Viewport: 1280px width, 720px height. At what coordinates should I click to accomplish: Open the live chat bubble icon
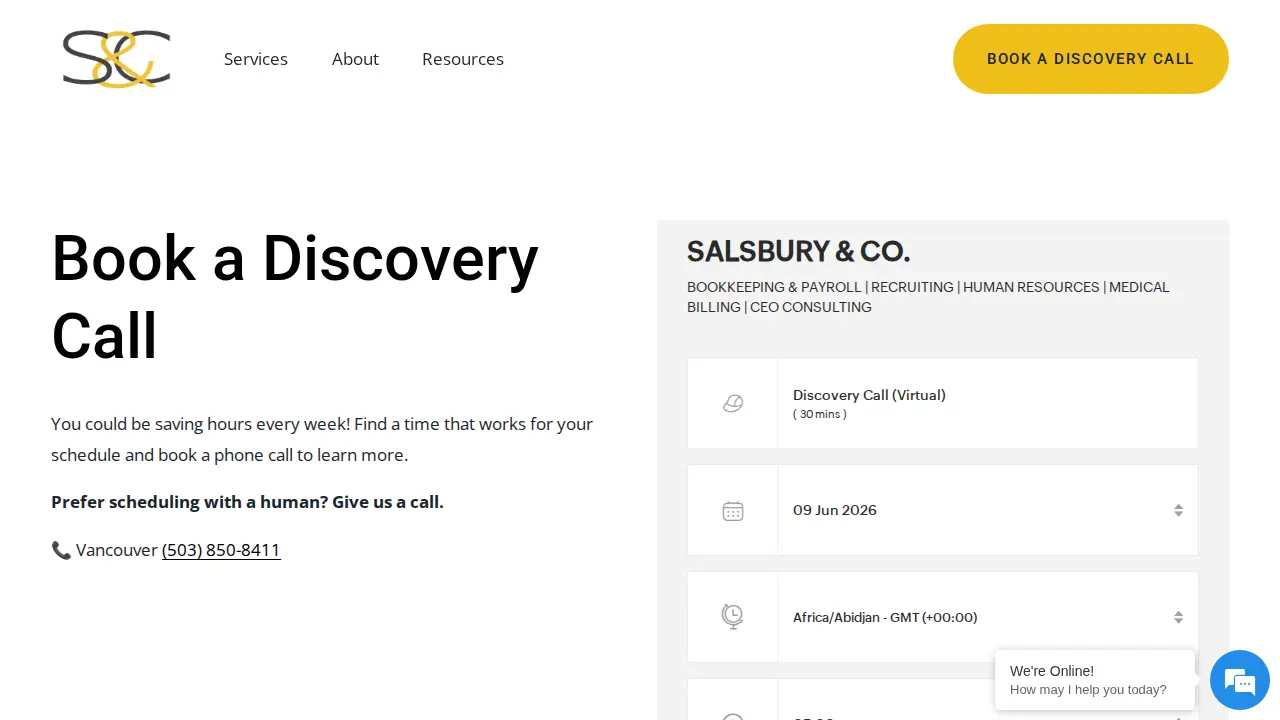pos(1240,680)
